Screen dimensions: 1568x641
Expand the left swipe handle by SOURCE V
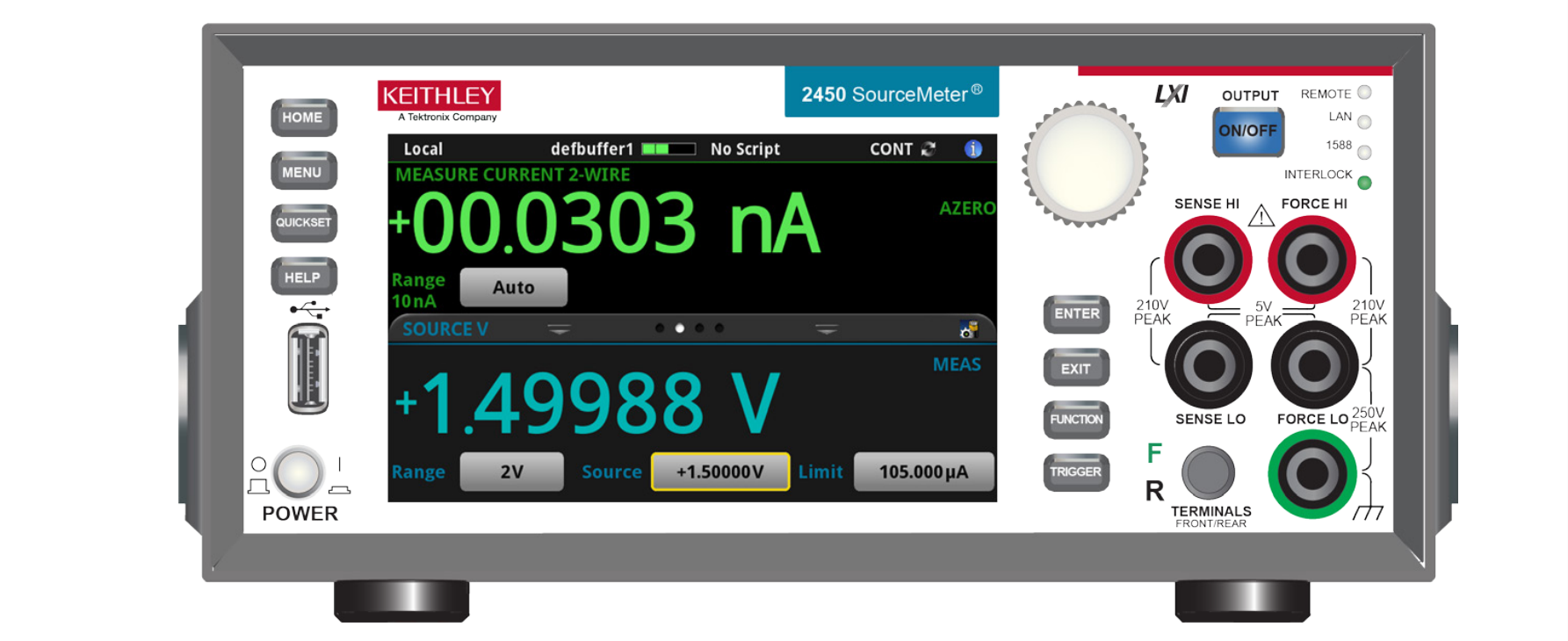tap(559, 329)
